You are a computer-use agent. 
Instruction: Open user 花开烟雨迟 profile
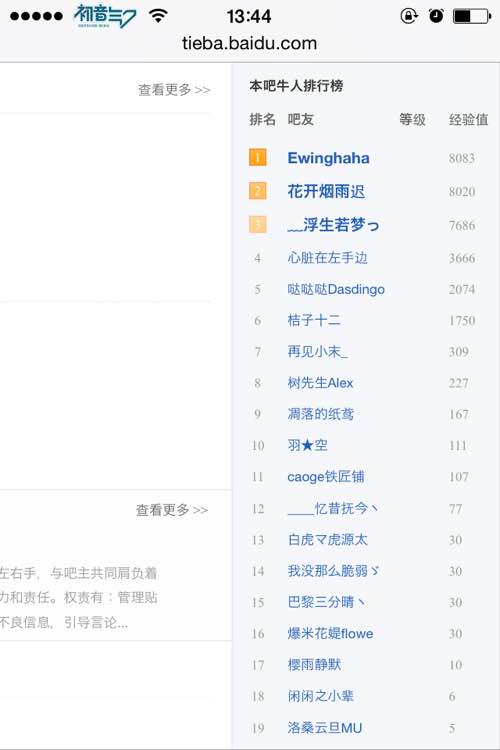coord(326,191)
